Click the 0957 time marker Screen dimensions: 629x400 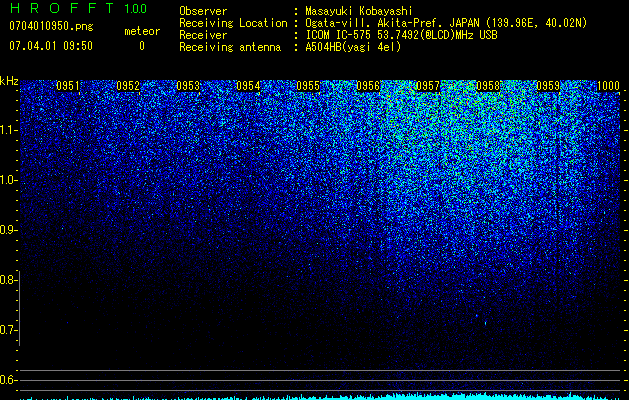428,86
